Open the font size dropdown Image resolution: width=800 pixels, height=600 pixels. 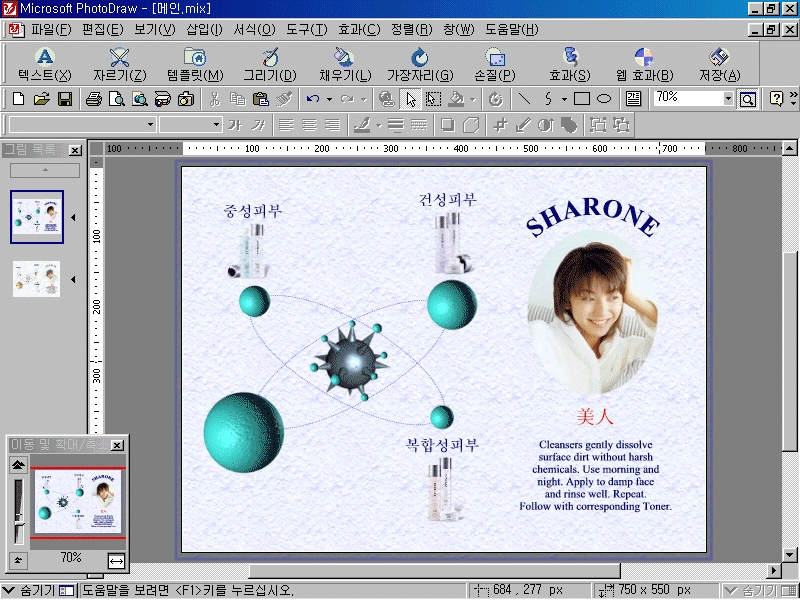(x=216, y=124)
